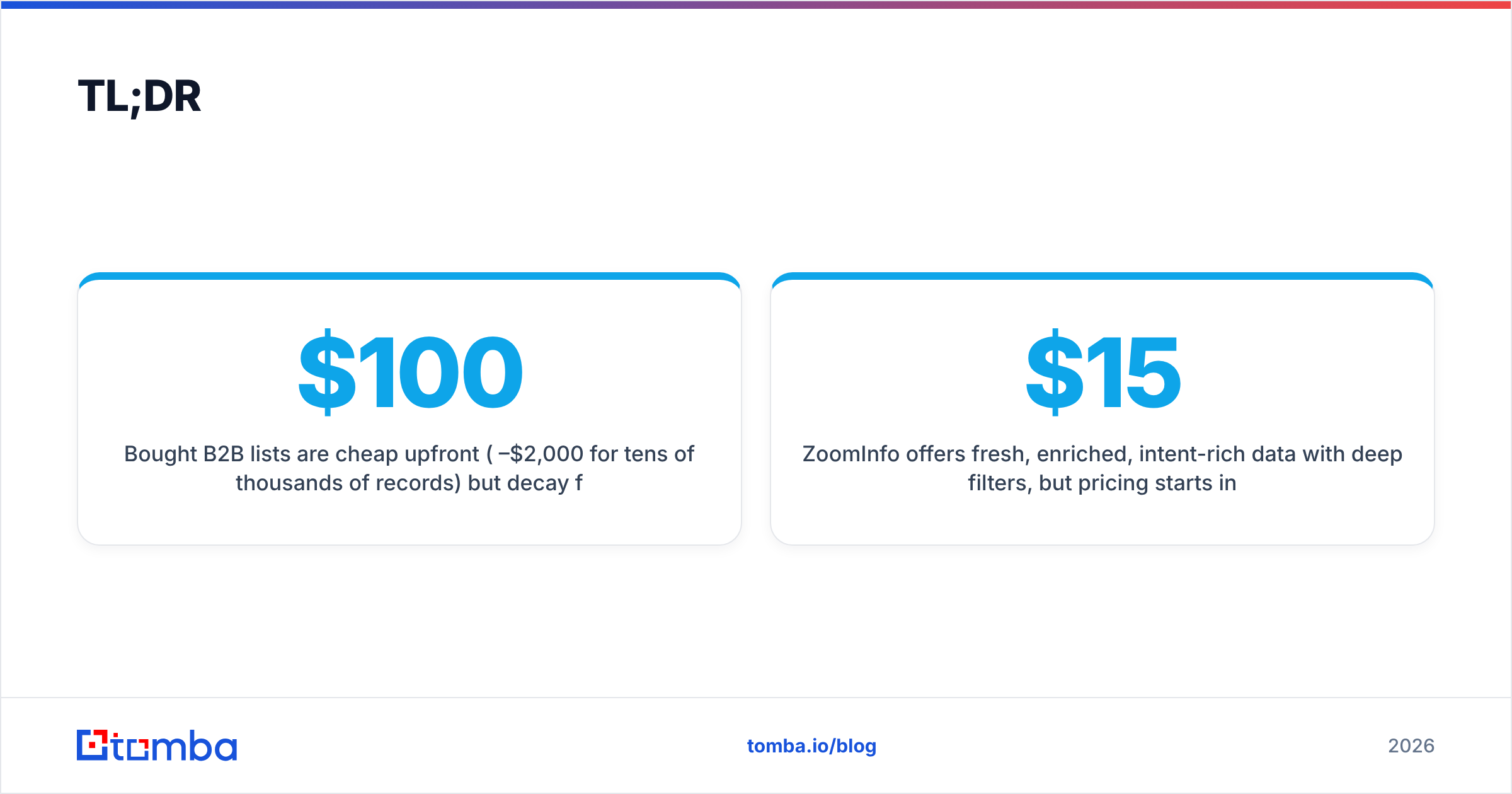
Task: Click the tomba logo icon
Action: point(93,745)
